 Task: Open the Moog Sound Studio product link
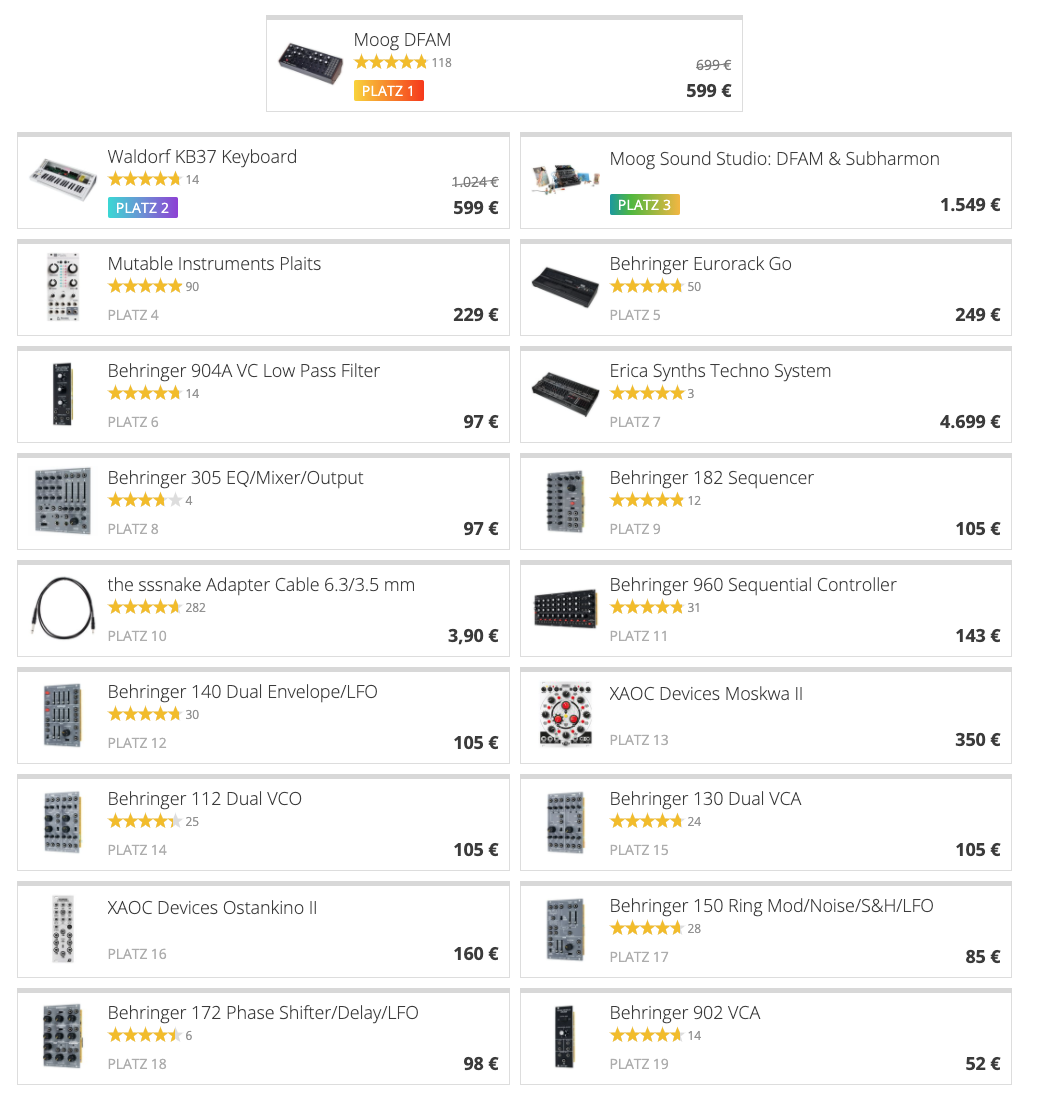click(x=774, y=159)
